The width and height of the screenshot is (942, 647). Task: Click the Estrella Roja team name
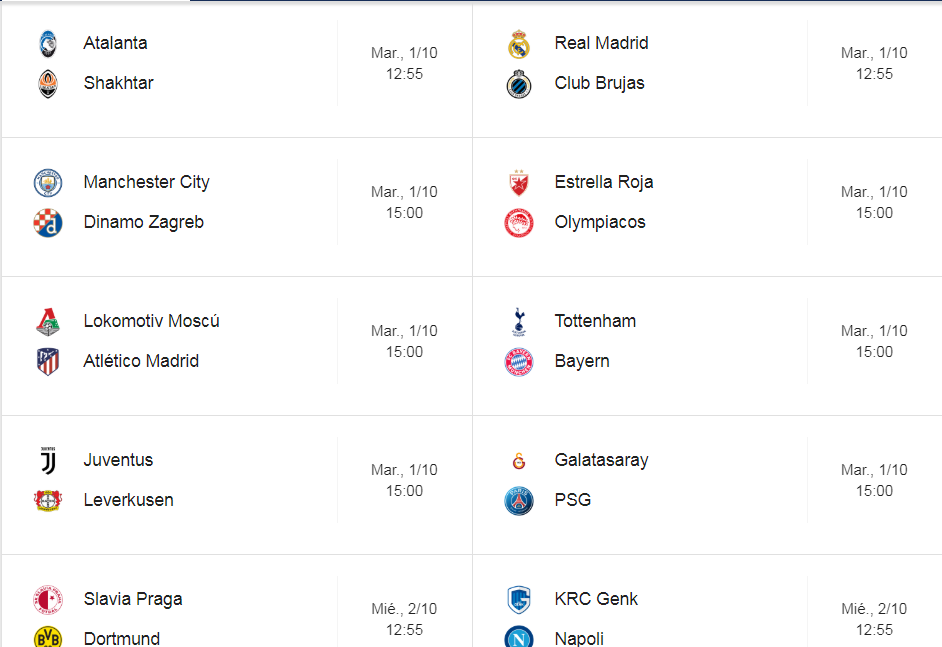604,182
